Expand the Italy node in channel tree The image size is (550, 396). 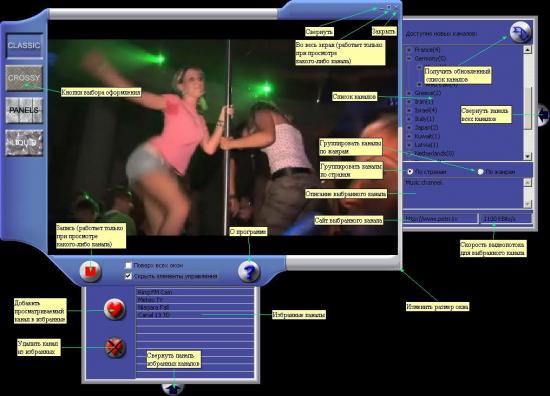[x=409, y=119]
